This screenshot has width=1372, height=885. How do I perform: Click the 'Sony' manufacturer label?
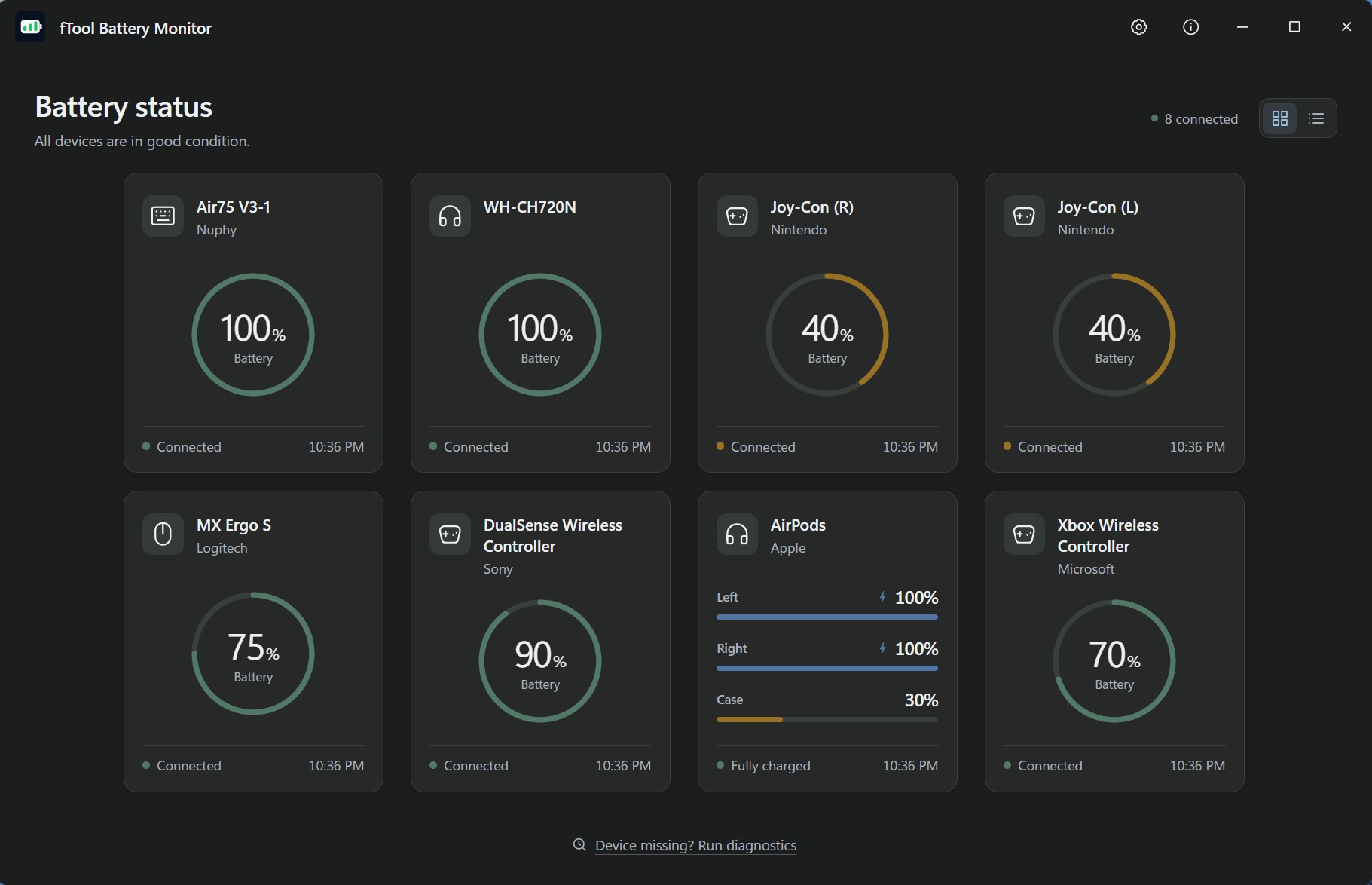[x=498, y=569]
